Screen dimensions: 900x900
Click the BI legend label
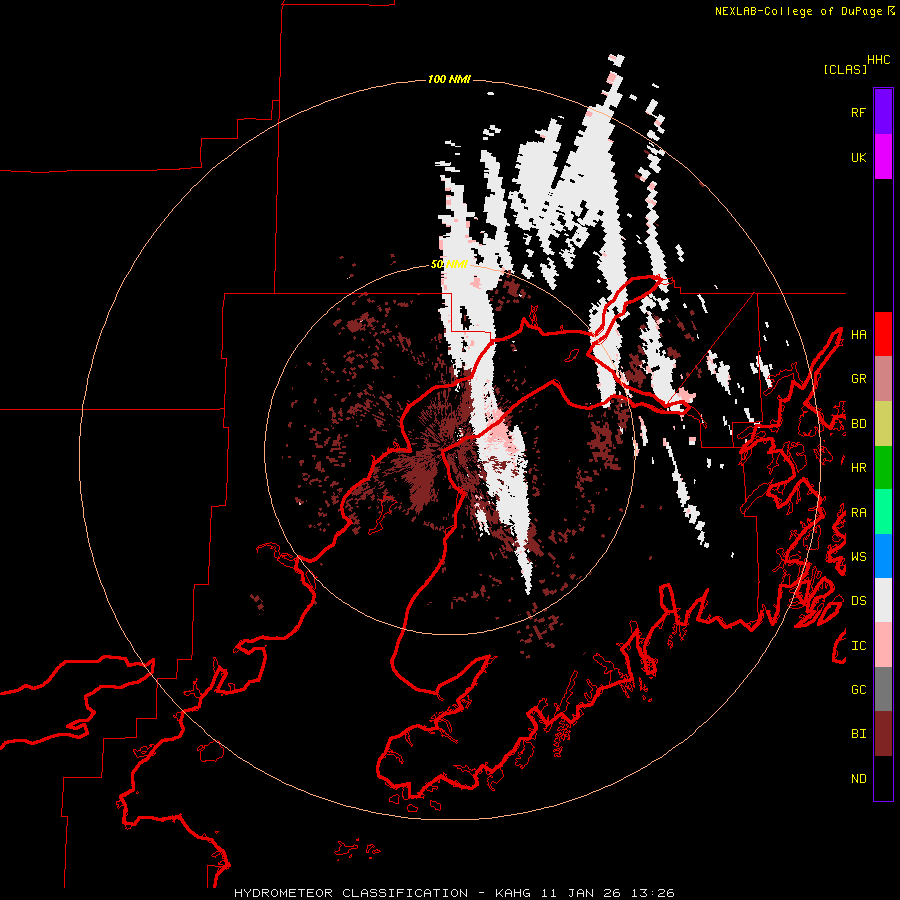[x=858, y=734]
